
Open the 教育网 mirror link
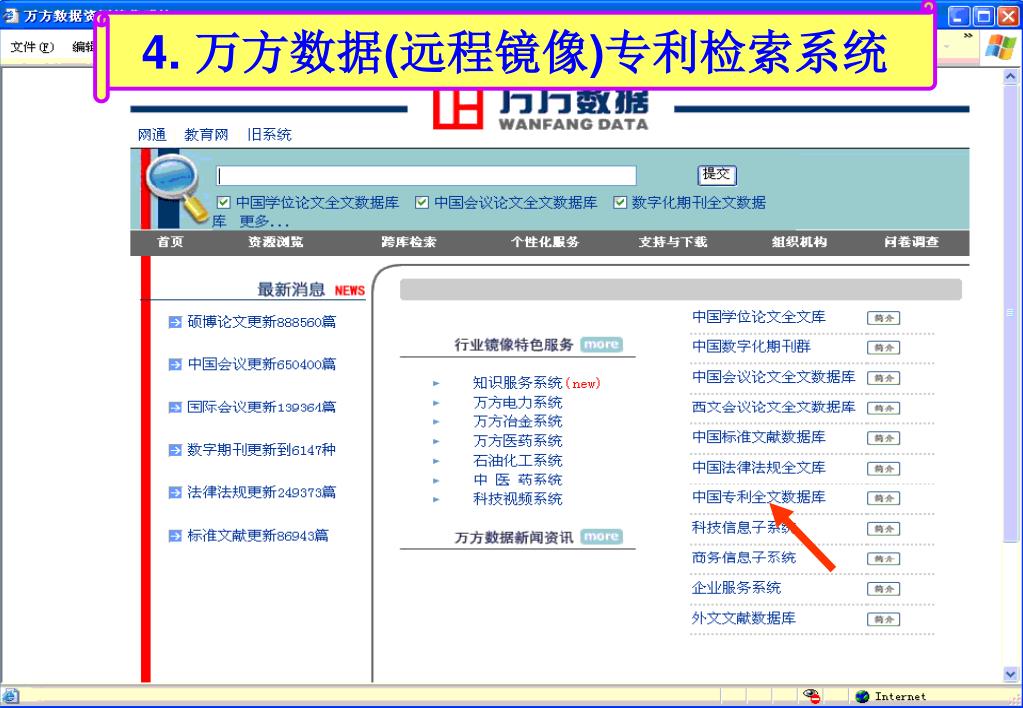(x=206, y=135)
